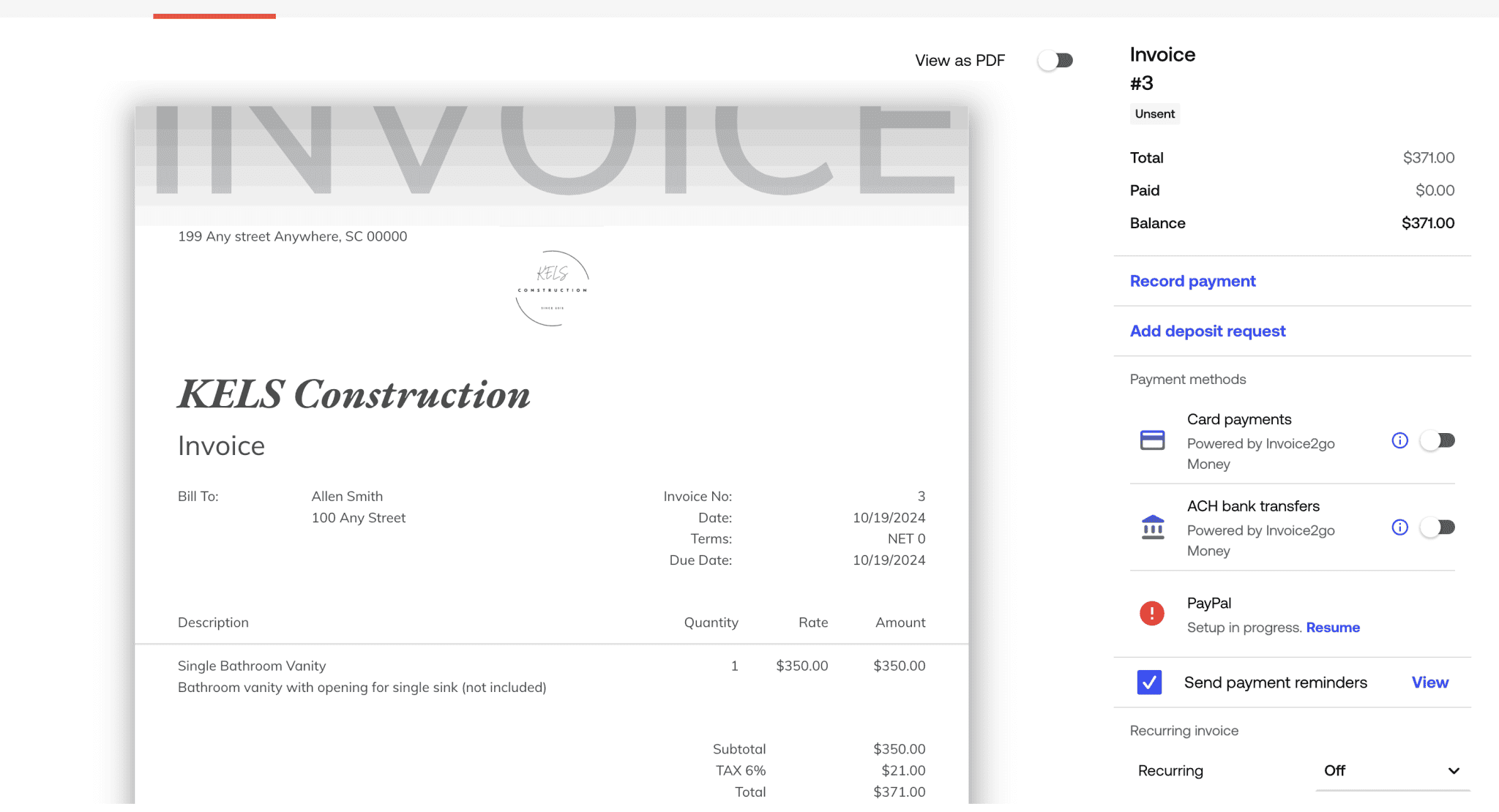Uncheck Send payment reminders

click(1149, 682)
